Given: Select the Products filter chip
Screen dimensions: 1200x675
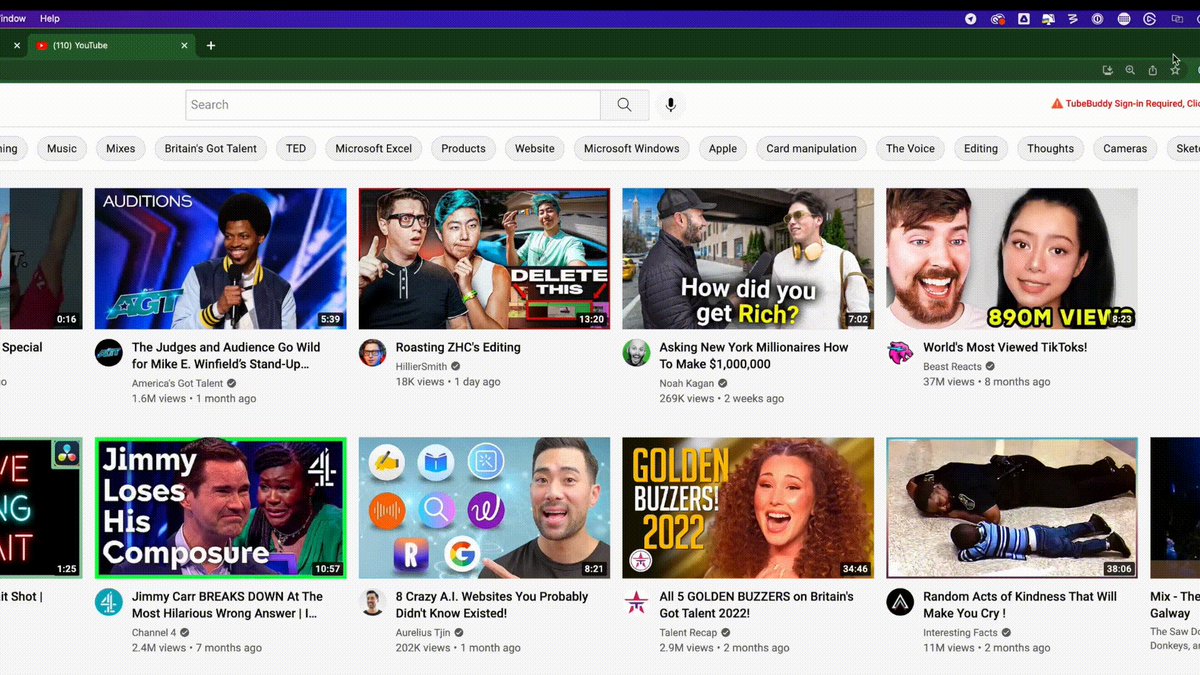Looking at the screenshot, I should point(464,149).
